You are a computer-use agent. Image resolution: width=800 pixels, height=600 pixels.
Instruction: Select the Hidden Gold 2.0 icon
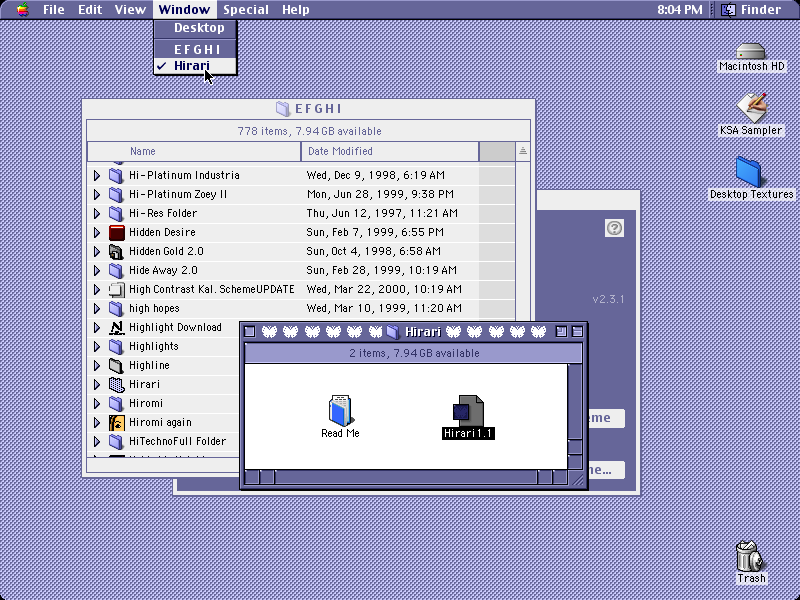[116, 251]
